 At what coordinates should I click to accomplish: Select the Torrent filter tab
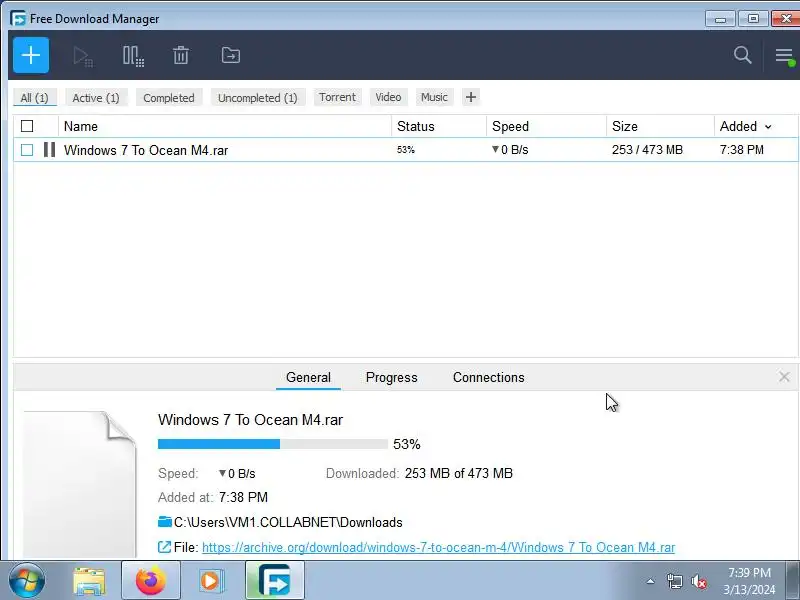click(x=337, y=97)
